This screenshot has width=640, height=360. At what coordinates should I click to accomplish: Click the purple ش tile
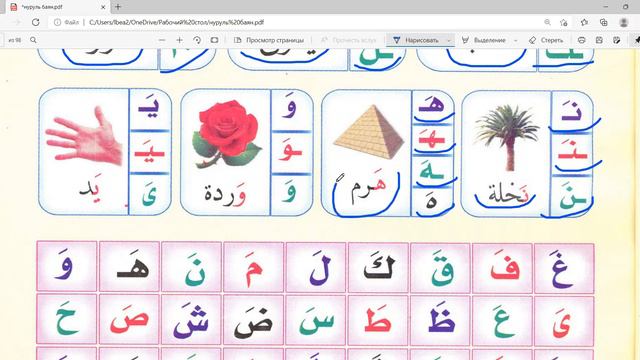[x=191, y=320]
